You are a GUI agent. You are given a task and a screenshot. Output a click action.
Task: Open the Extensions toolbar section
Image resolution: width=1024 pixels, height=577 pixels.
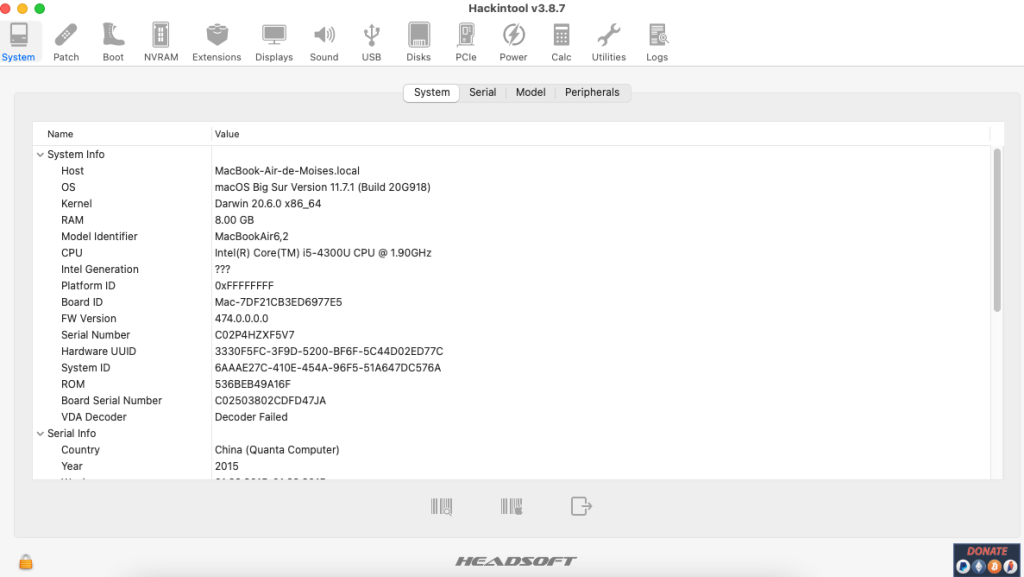[217, 42]
